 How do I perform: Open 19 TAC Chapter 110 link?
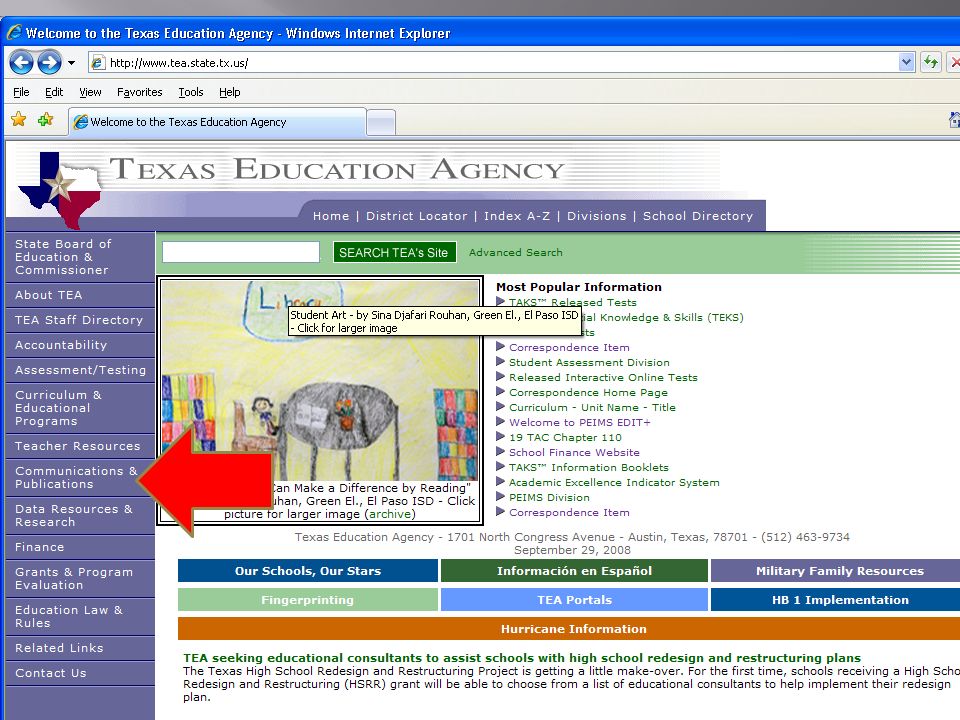coord(565,438)
